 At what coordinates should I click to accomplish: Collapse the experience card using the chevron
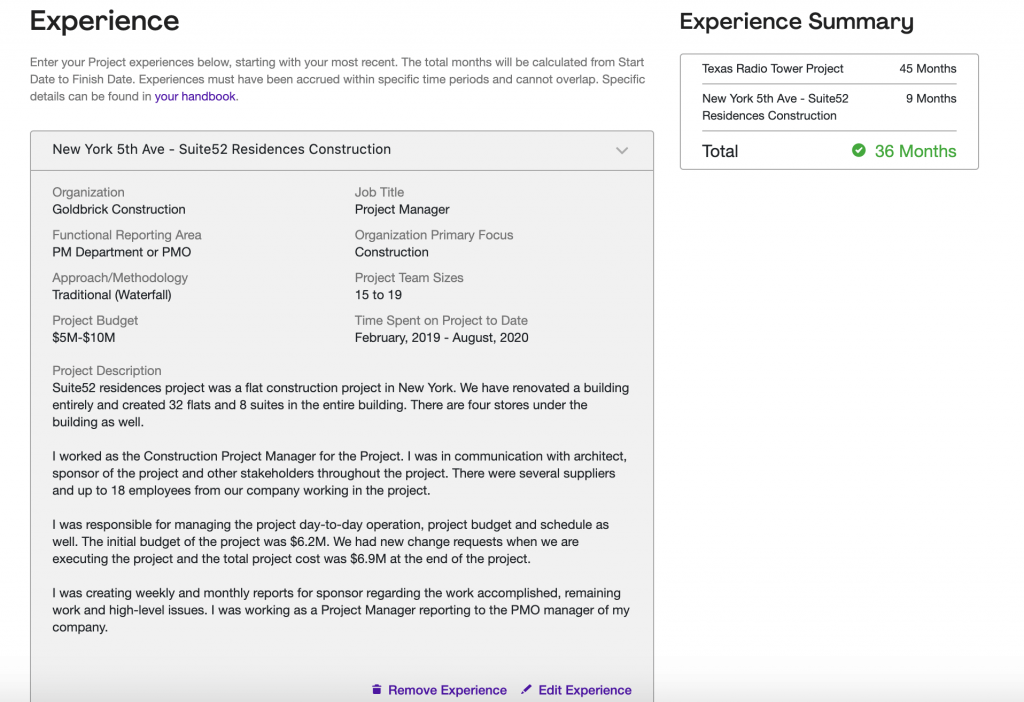coord(622,151)
